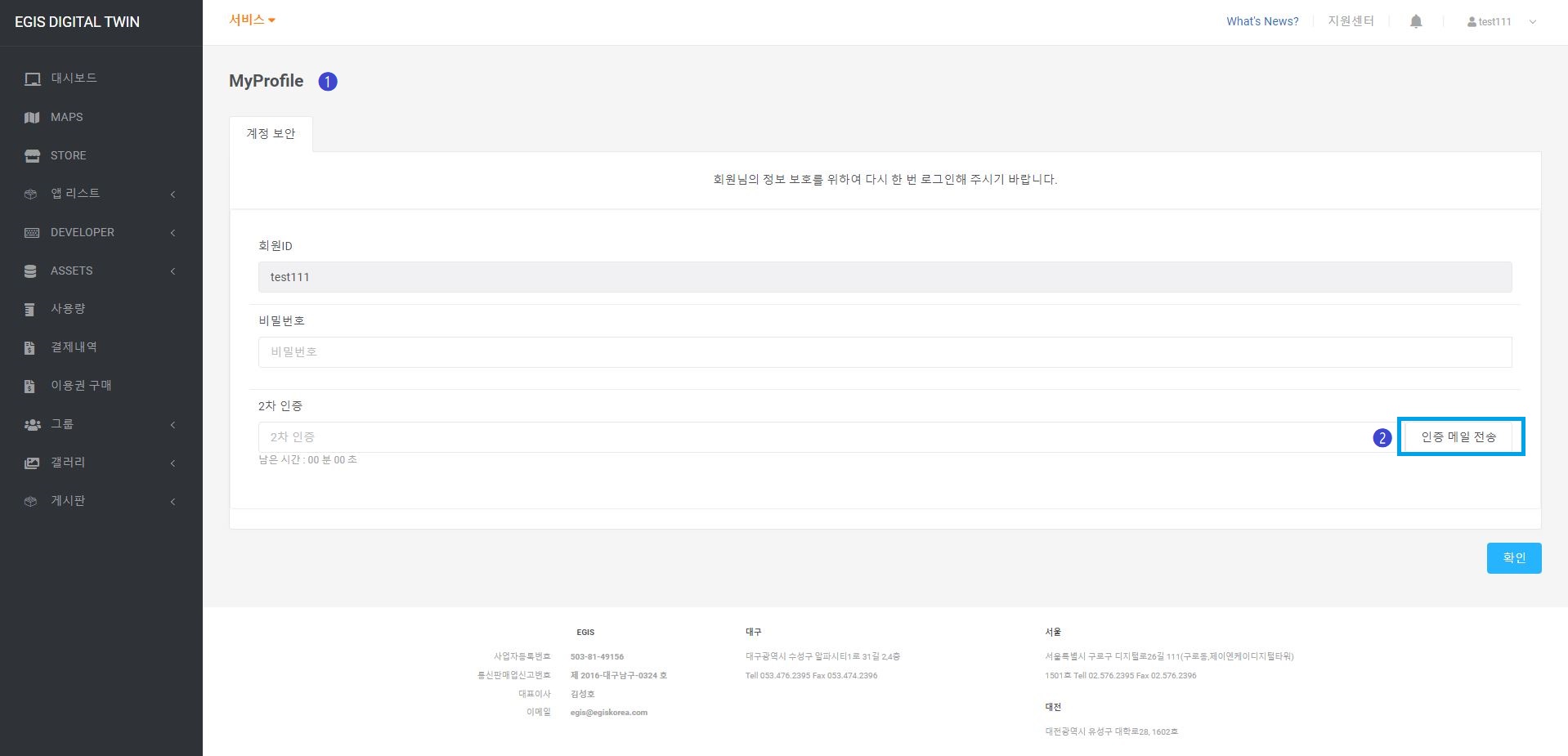This screenshot has width=1568, height=756.
Task: Open MAPS via its map icon
Action: point(32,118)
